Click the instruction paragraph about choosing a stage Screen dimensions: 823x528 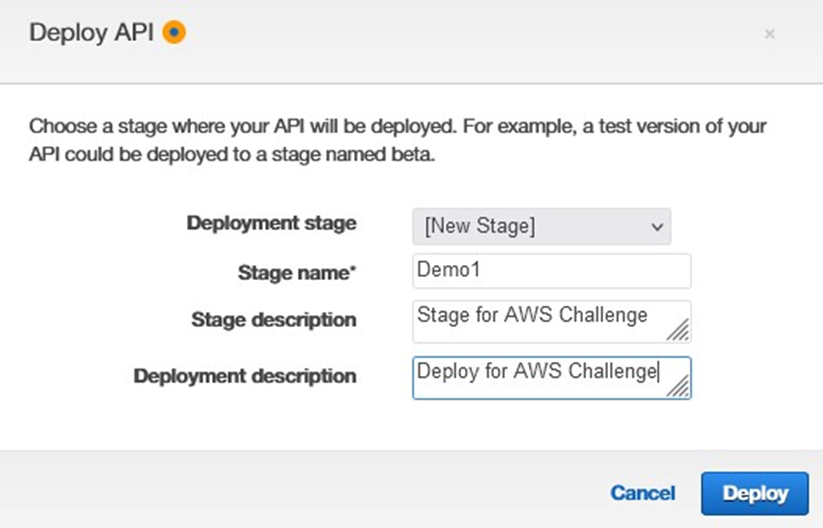coord(398,140)
